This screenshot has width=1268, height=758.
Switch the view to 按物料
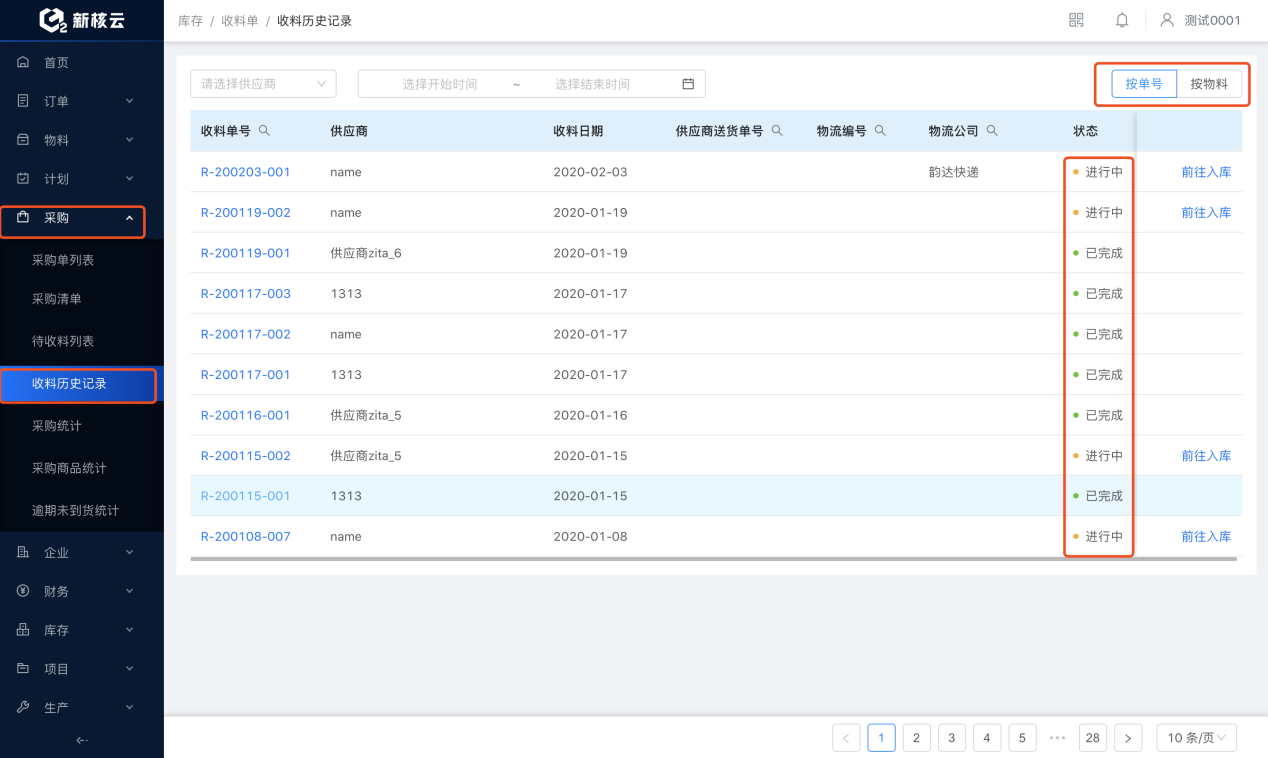pyautogui.click(x=1209, y=84)
